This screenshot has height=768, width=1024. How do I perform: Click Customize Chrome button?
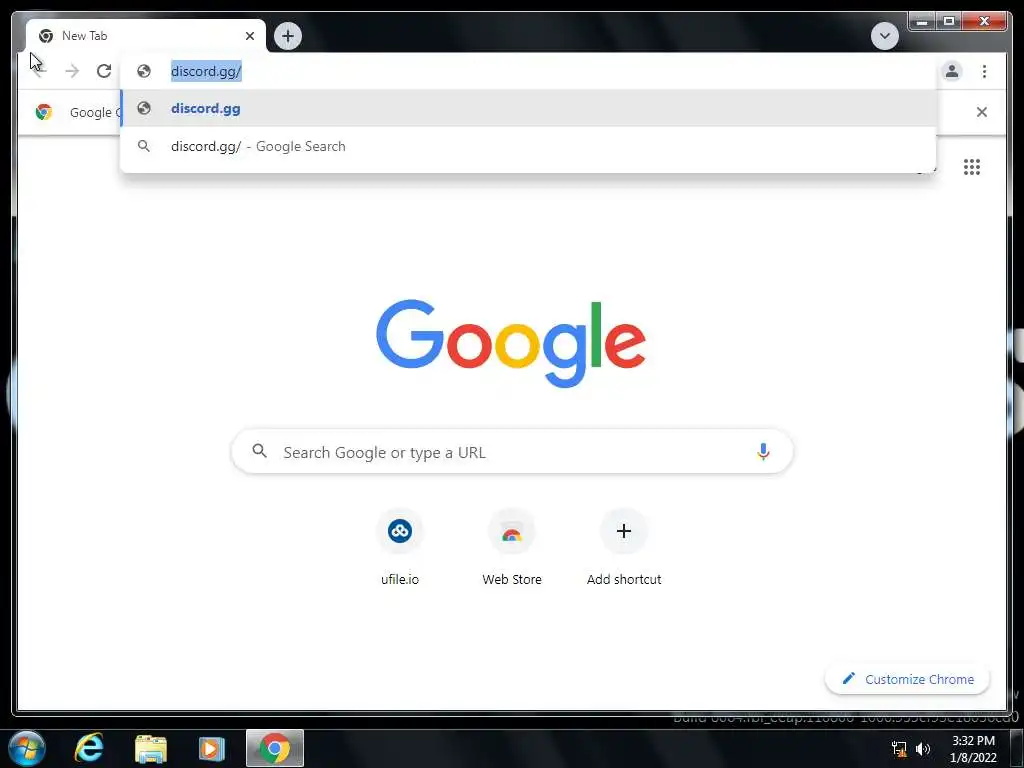tap(907, 679)
